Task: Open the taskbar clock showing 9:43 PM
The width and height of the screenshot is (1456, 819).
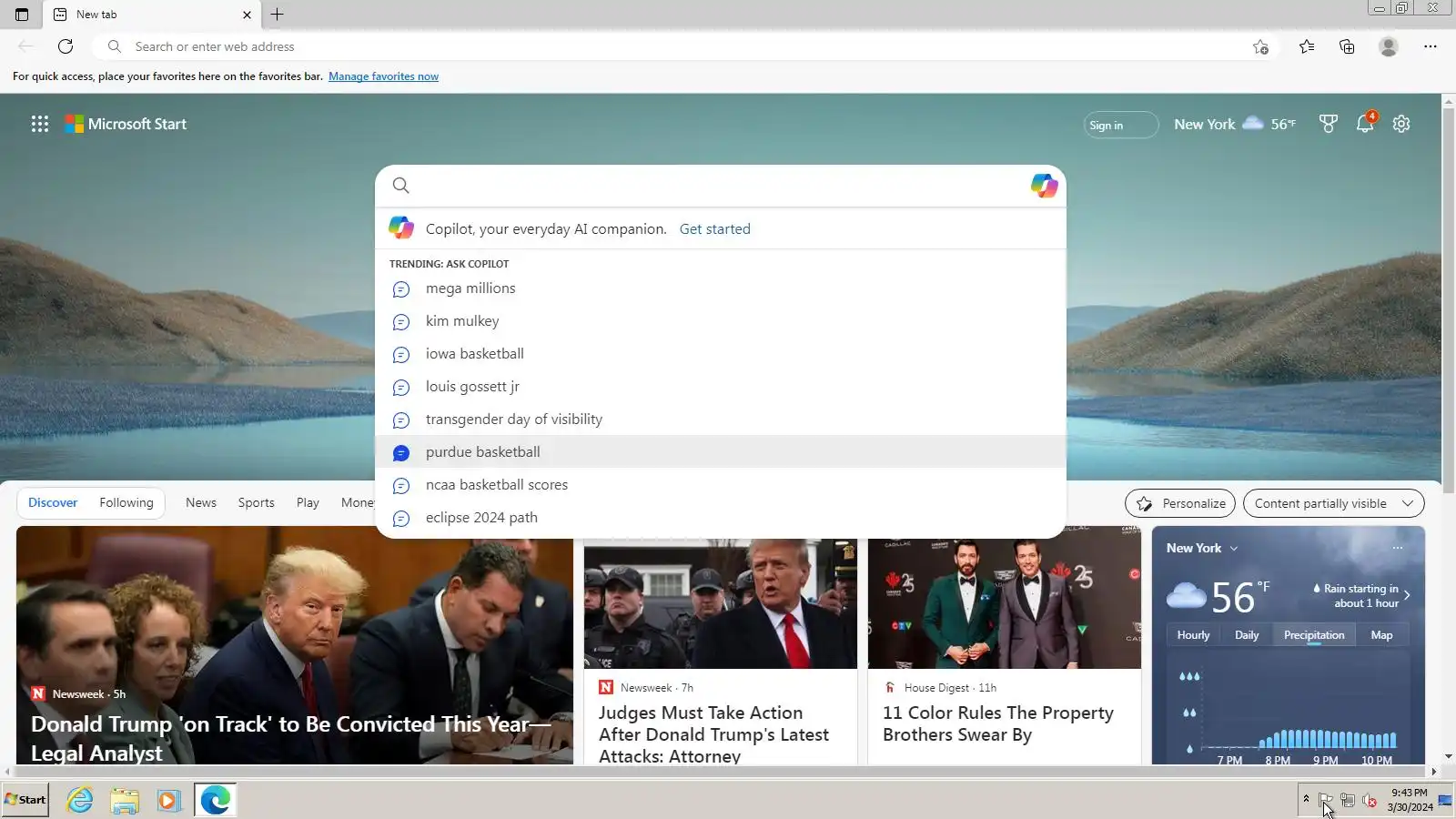Action: tap(1410, 800)
